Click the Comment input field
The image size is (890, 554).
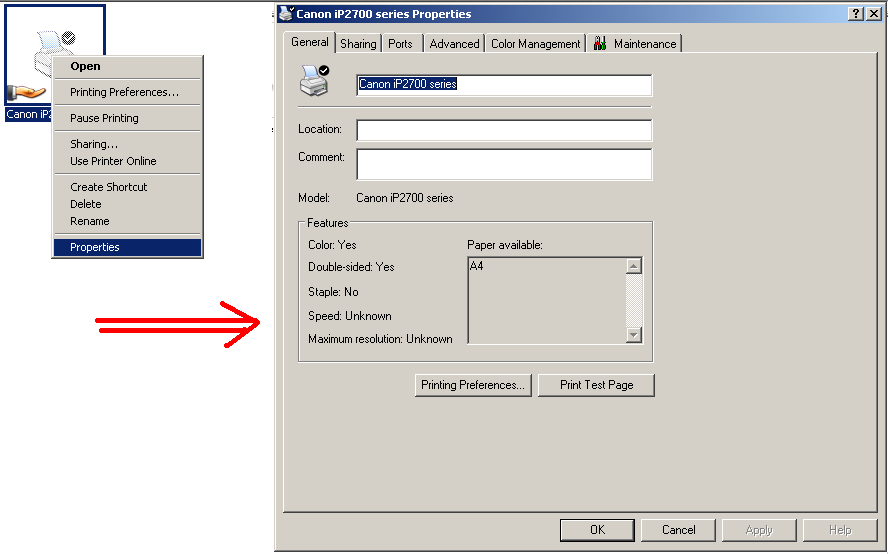coord(504,164)
